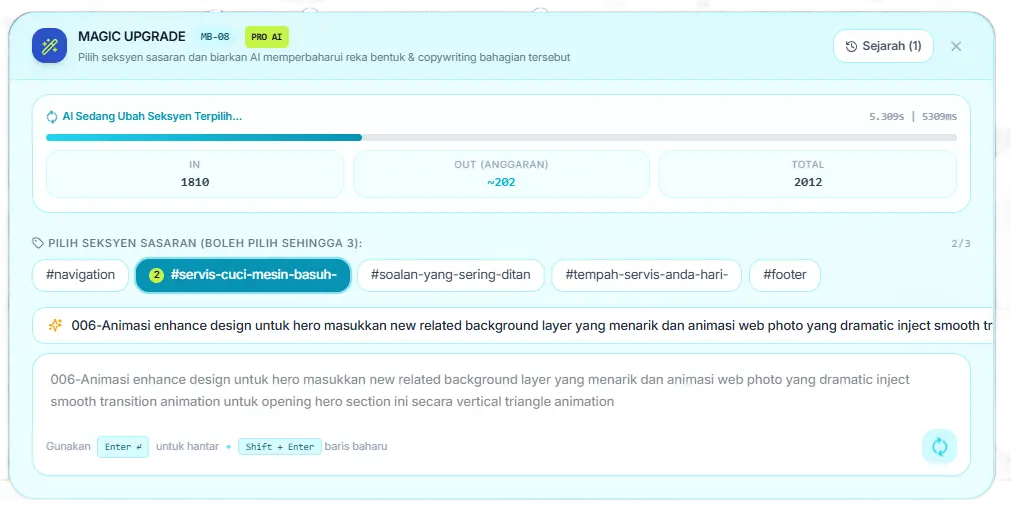Viewport: 1011px width, 508px height.
Task: Click the PRO AI badge
Action: point(267,37)
